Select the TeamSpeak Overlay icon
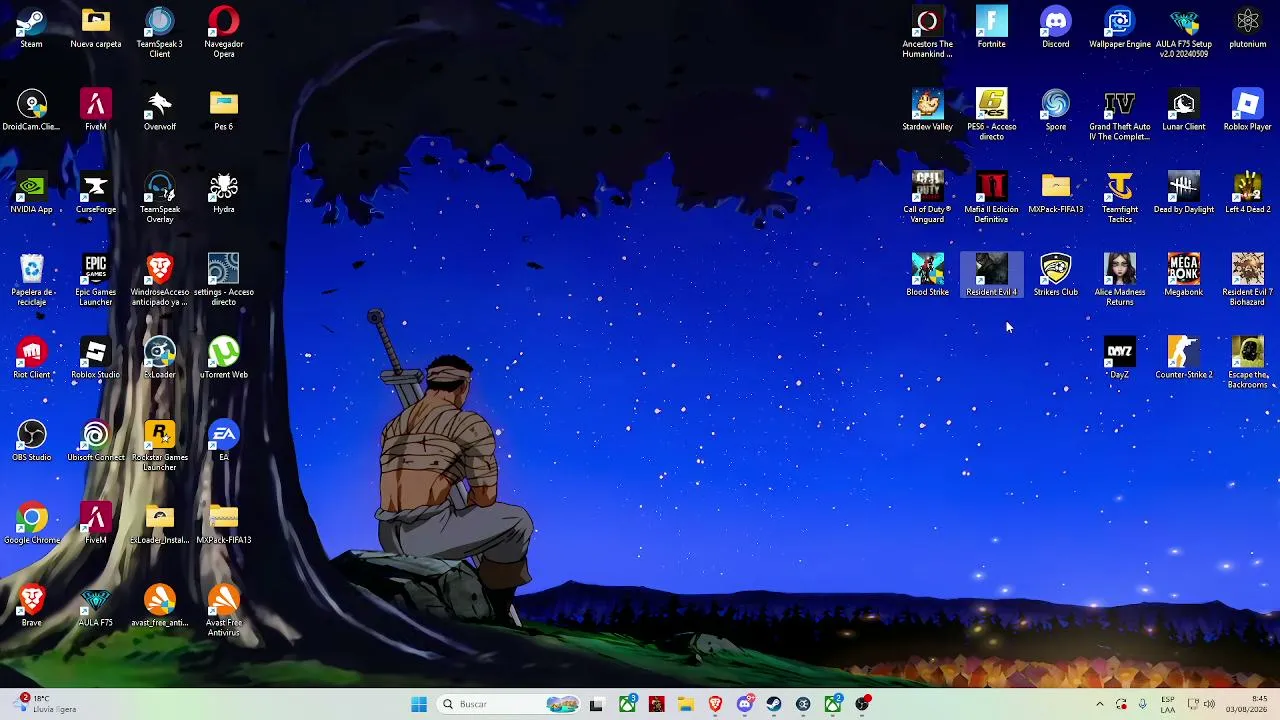 click(x=160, y=198)
